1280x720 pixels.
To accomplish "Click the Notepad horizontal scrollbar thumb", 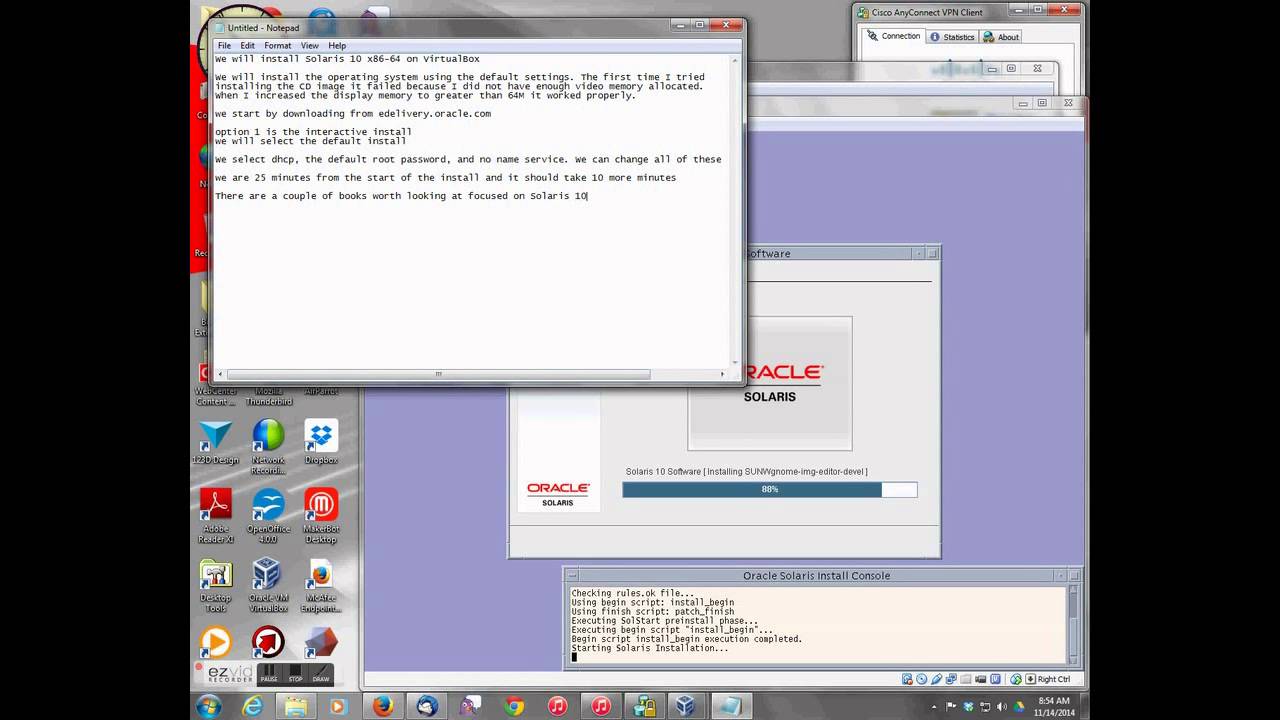I will point(438,374).
